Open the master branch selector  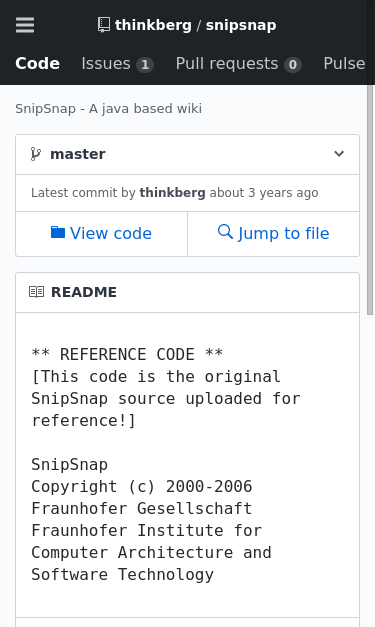[x=188, y=154]
